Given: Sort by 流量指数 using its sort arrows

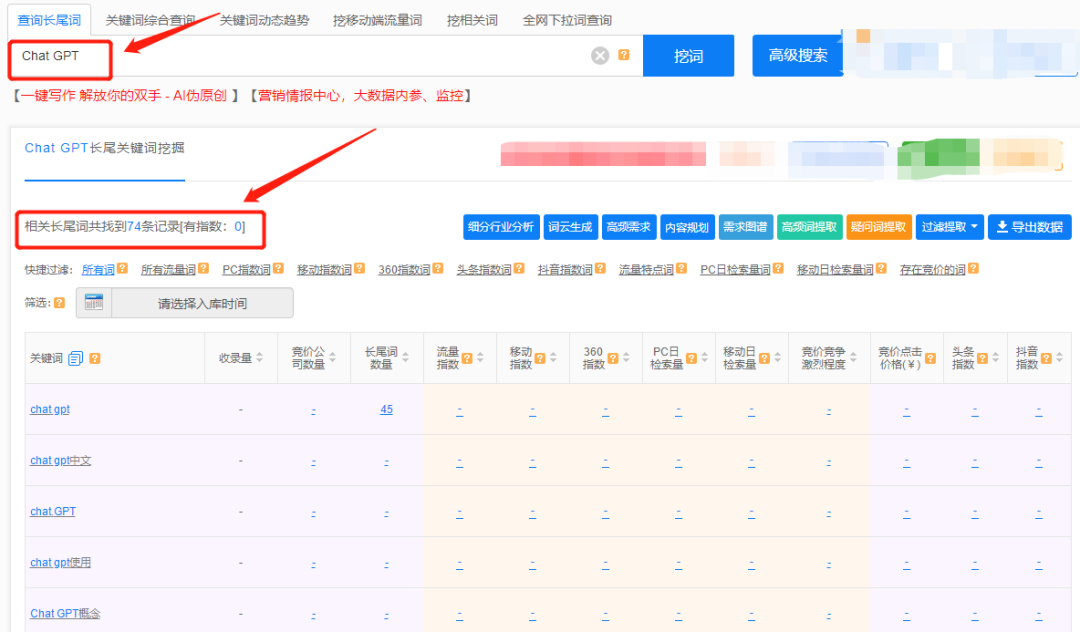Looking at the screenshot, I should (x=480, y=358).
